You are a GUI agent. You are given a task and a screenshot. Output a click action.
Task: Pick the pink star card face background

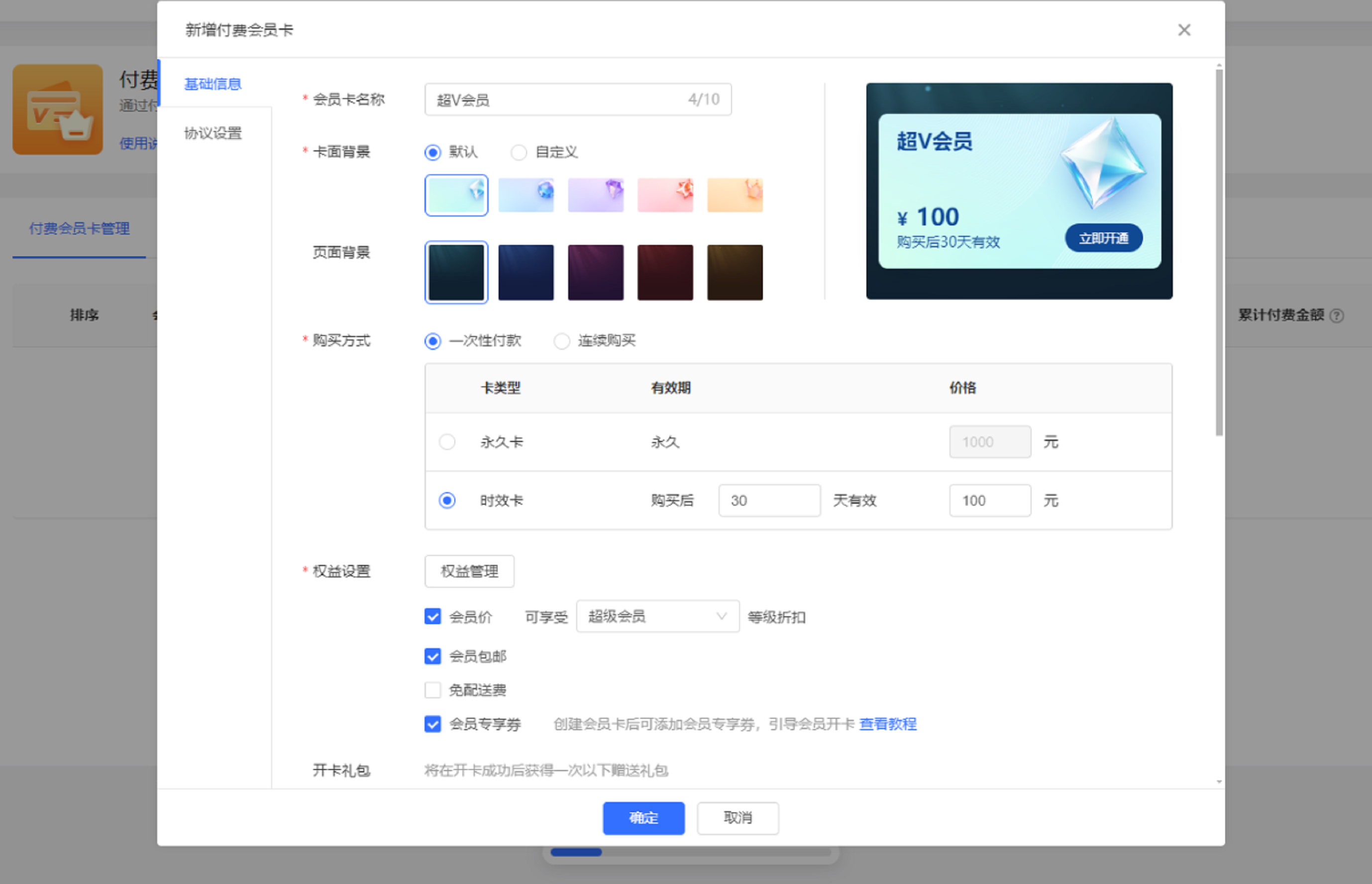pyautogui.click(x=664, y=195)
